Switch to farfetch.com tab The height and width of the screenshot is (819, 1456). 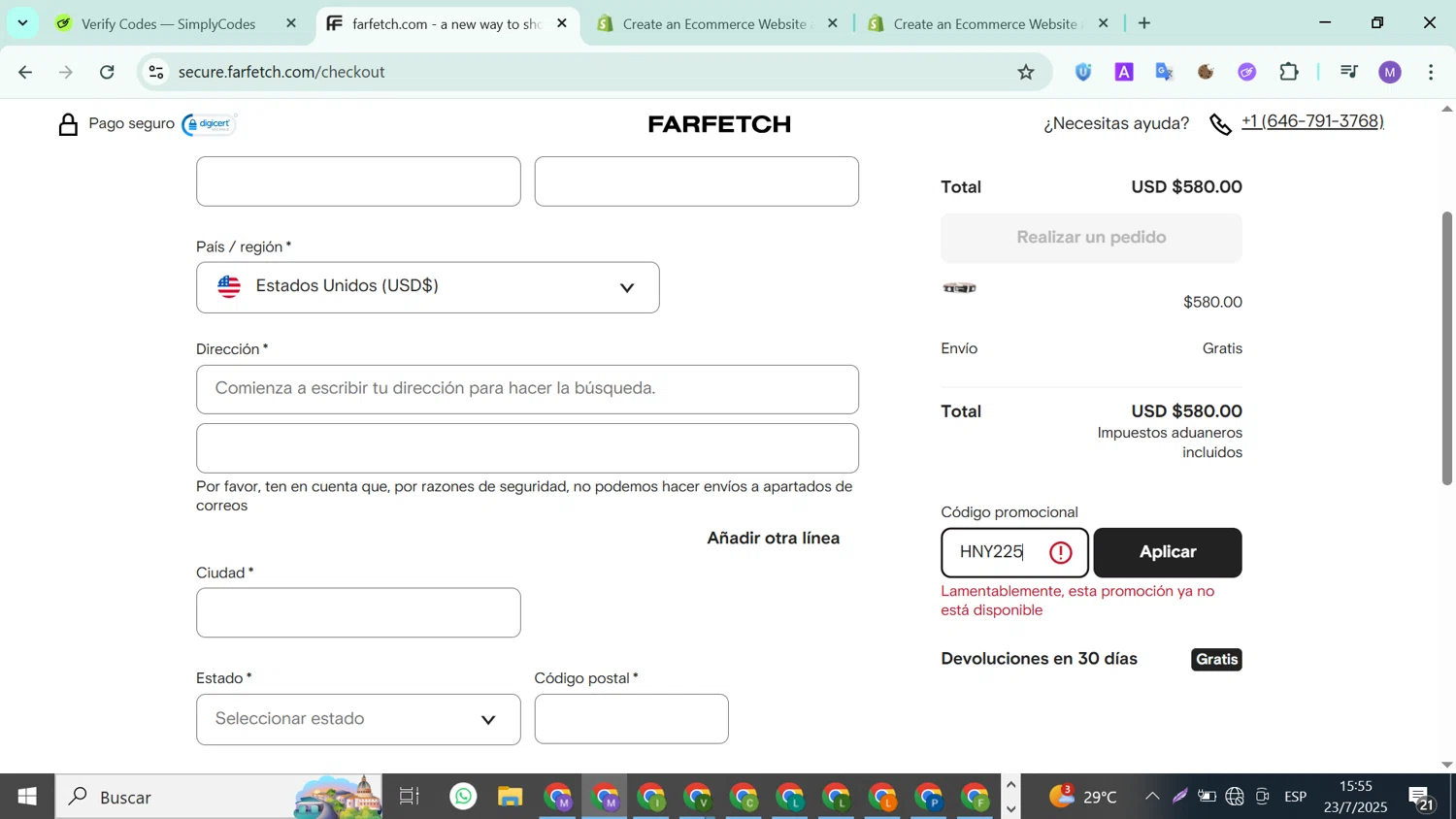click(x=447, y=23)
